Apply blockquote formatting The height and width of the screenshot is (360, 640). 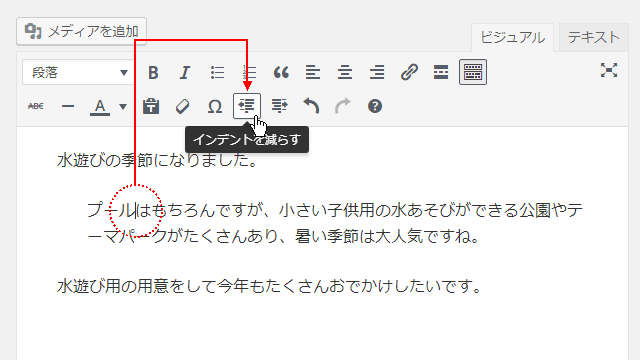pos(281,73)
